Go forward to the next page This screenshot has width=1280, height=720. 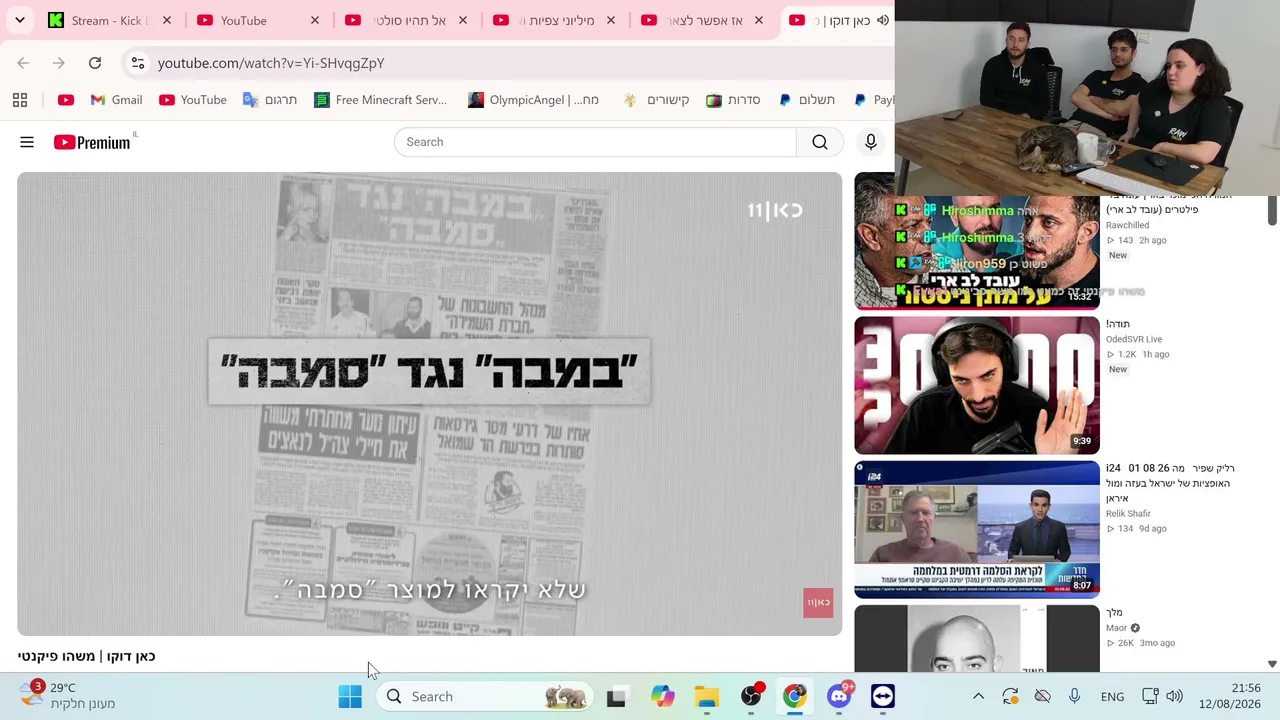(59, 63)
